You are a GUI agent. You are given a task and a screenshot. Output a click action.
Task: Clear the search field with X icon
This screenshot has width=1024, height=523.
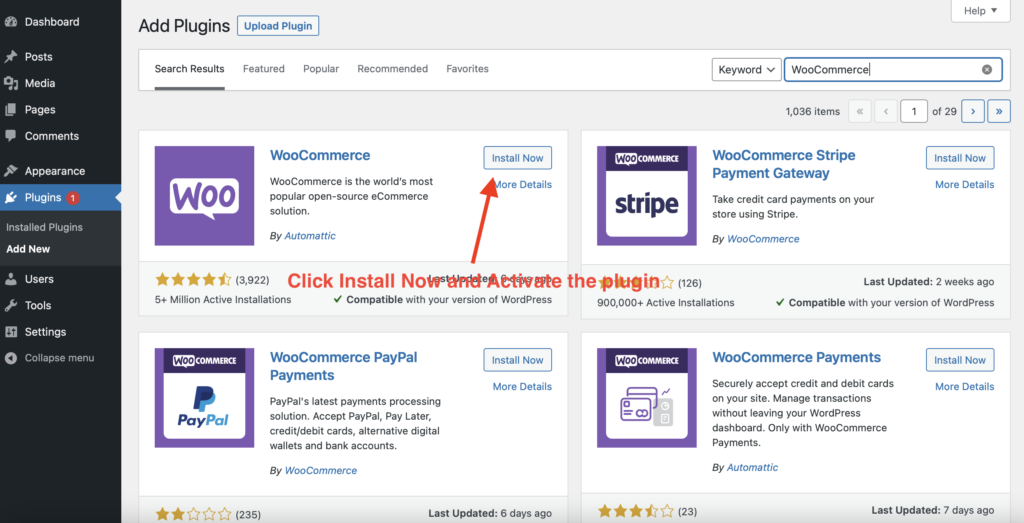click(987, 70)
